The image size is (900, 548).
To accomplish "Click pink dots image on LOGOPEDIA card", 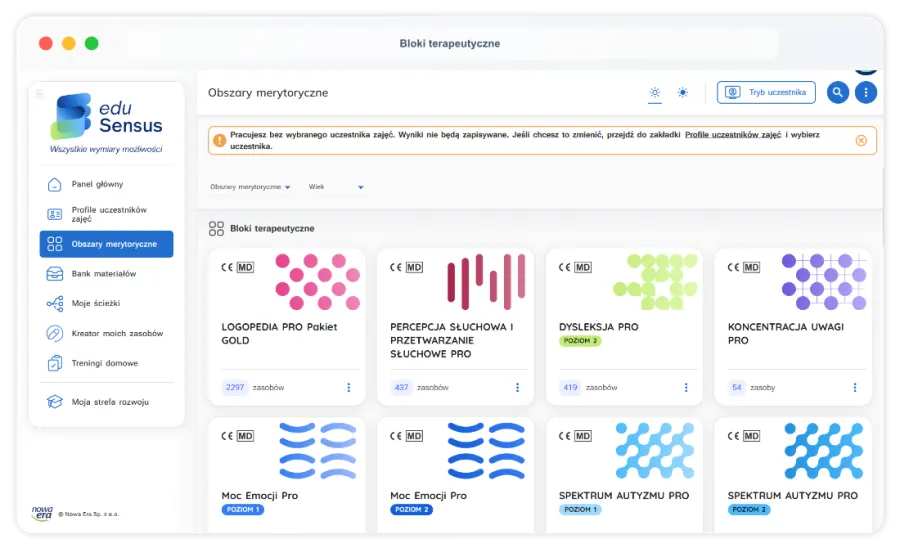I will 317,282.
